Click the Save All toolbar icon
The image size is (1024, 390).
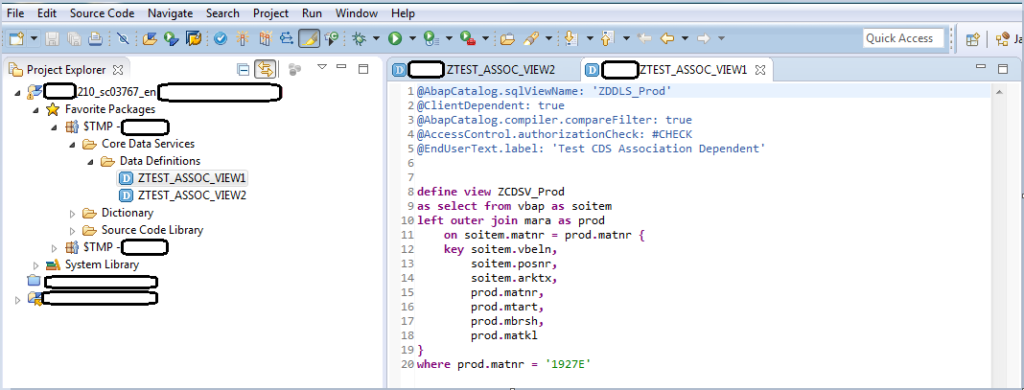tap(74, 39)
